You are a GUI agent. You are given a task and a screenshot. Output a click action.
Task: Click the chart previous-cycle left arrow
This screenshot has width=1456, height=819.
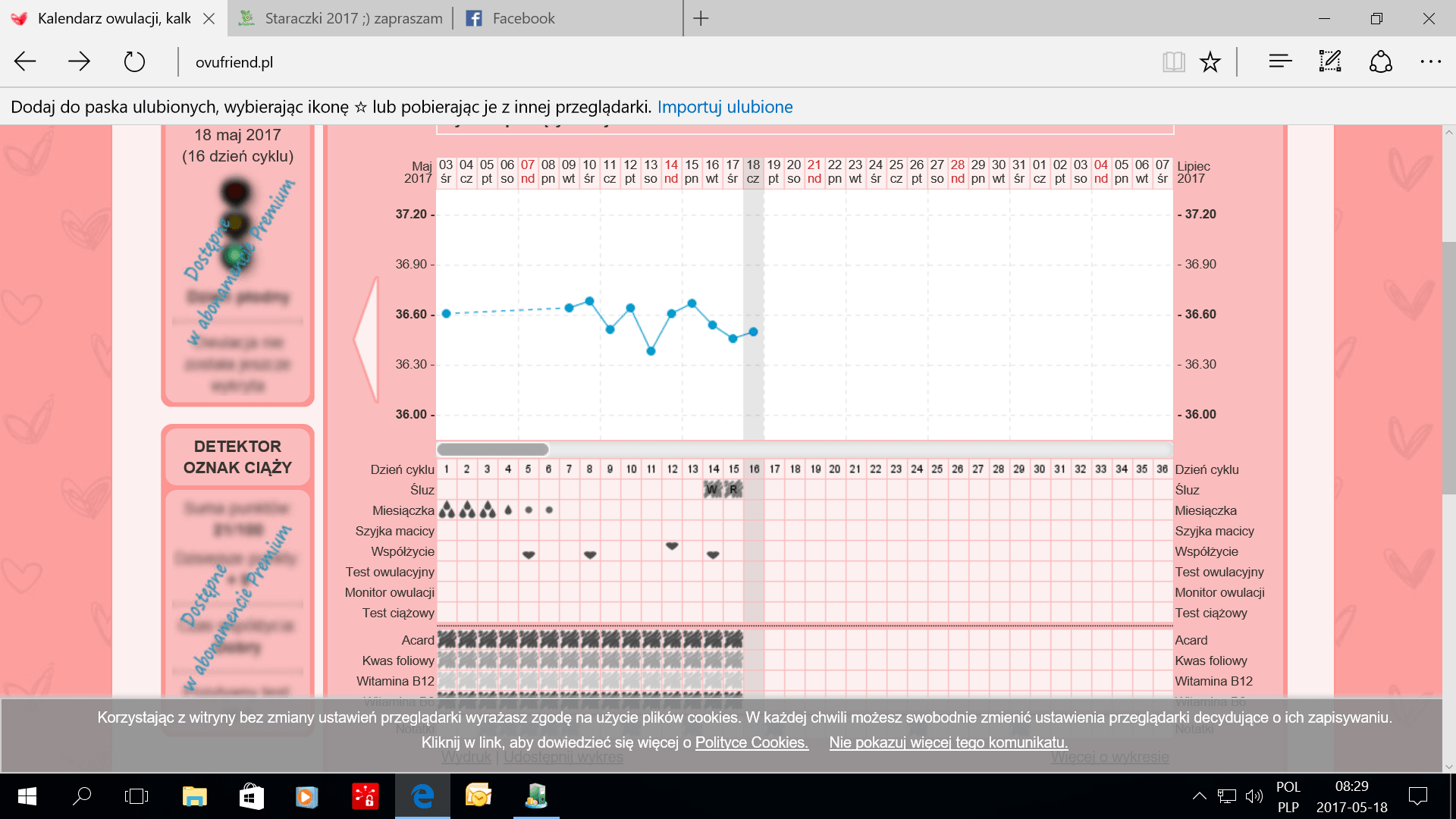coord(367,338)
